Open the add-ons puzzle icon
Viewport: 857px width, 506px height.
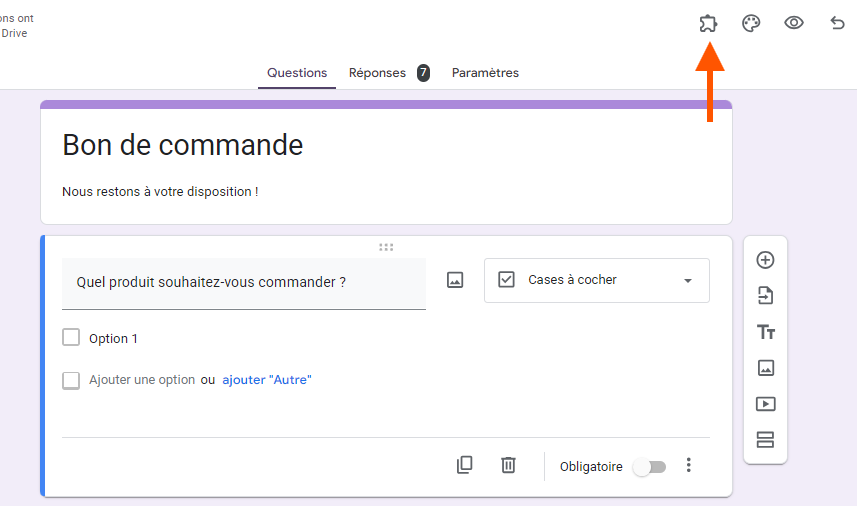(708, 23)
